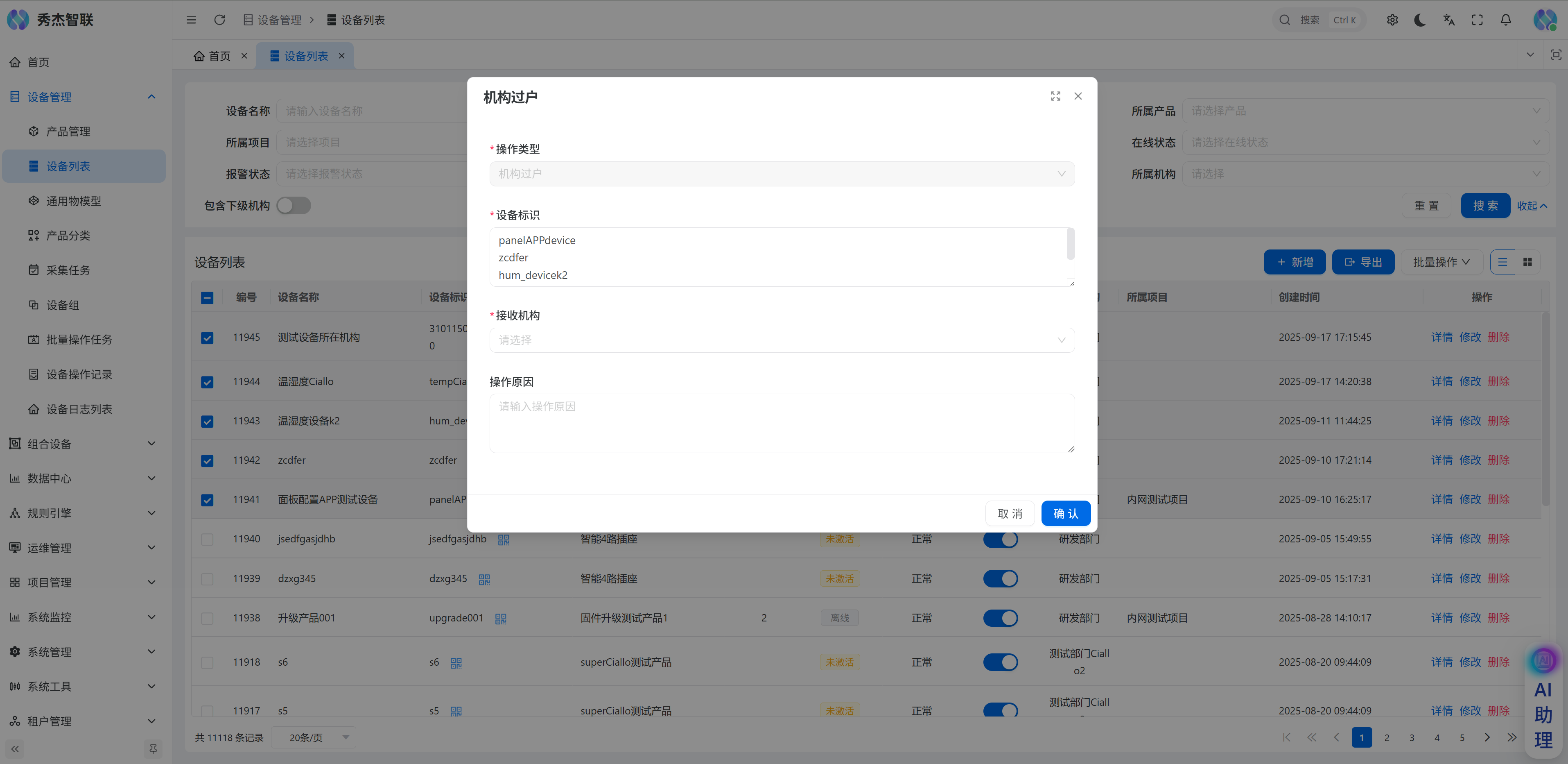Check the checkbox for device 11940
Image resolution: width=1568 pixels, height=764 pixels.
[207, 539]
